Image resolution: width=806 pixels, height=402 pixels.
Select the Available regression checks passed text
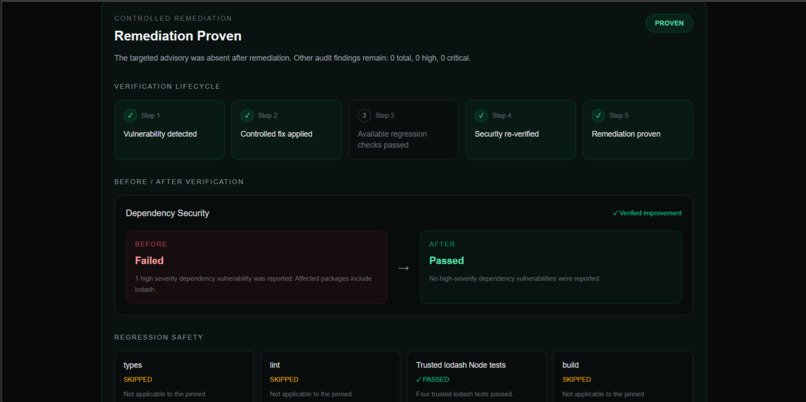click(x=392, y=139)
